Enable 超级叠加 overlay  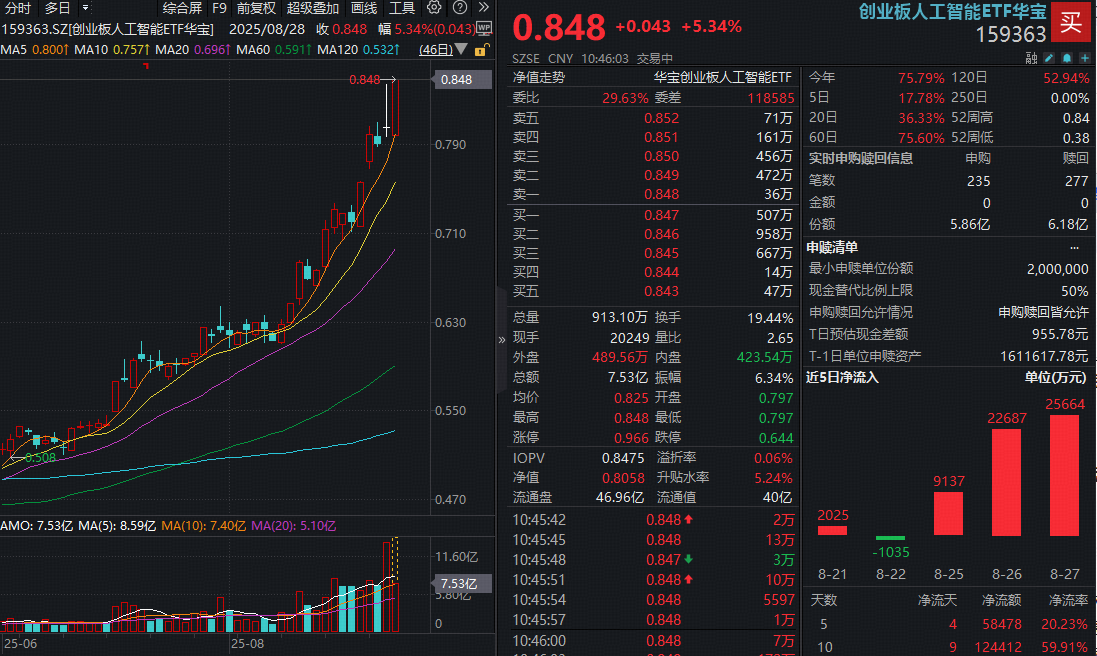pyautogui.click(x=313, y=8)
